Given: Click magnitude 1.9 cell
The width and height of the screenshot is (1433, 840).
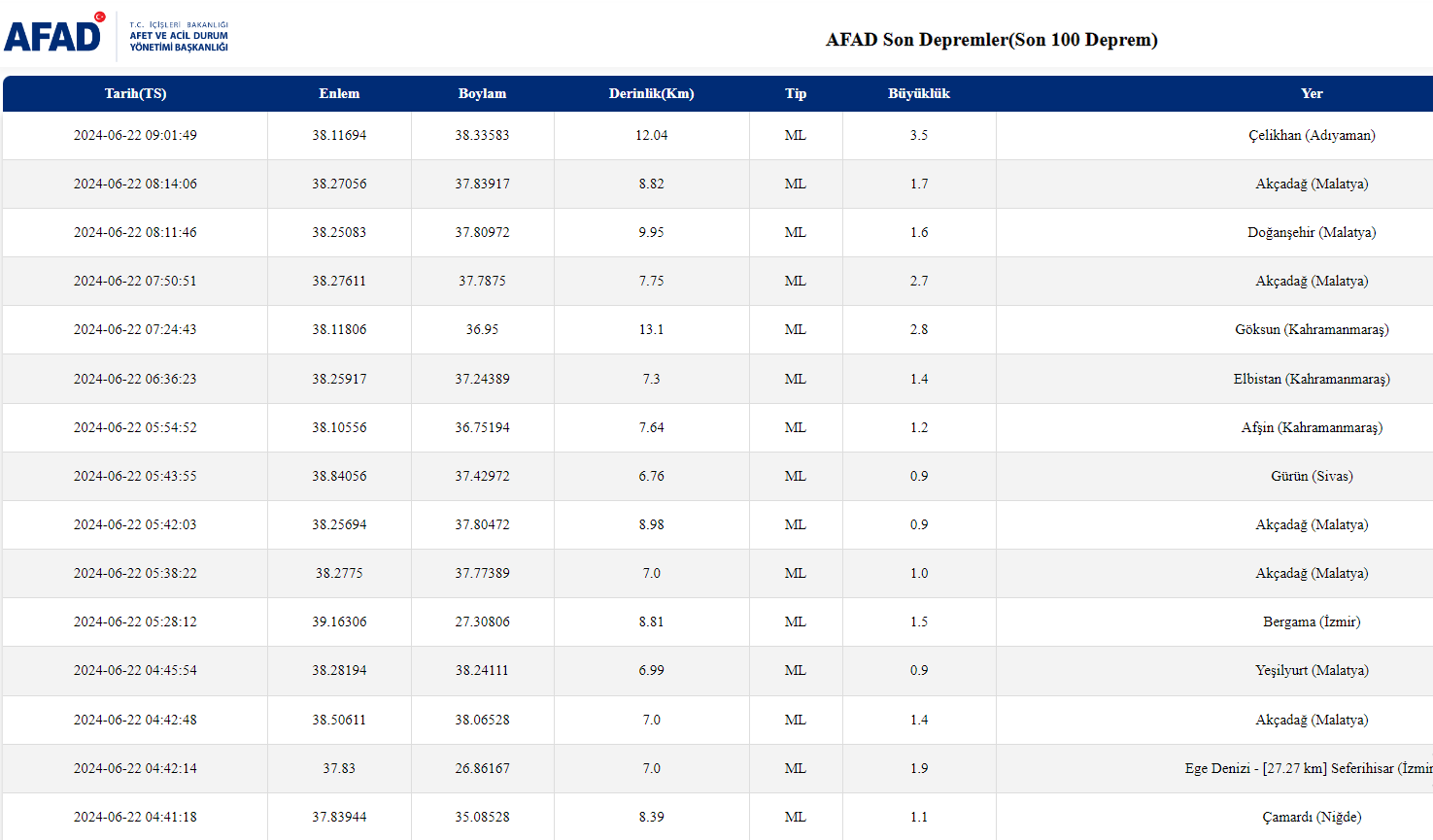Looking at the screenshot, I should 919,768.
